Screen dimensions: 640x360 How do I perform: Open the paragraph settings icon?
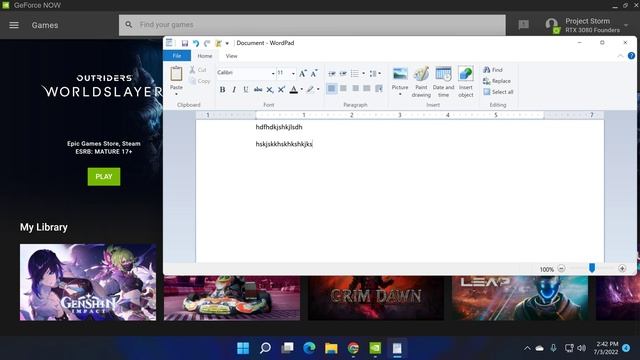click(x=379, y=88)
